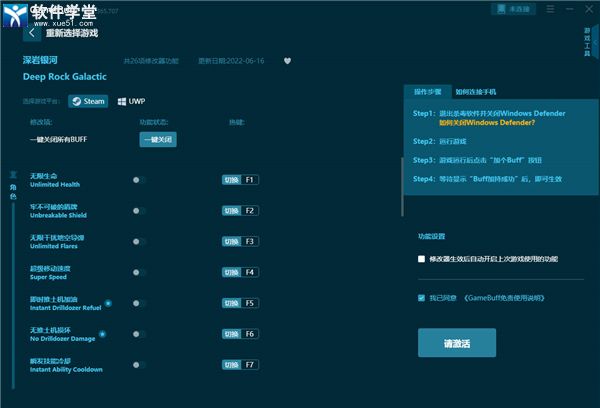
Task: Select the UWP platform button
Action: tap(131, 101)
